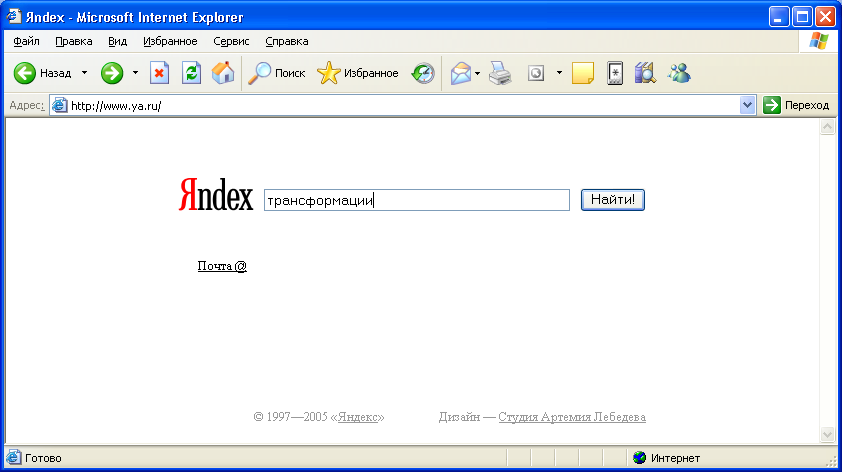Click the Переход go button

click(796, 106)
